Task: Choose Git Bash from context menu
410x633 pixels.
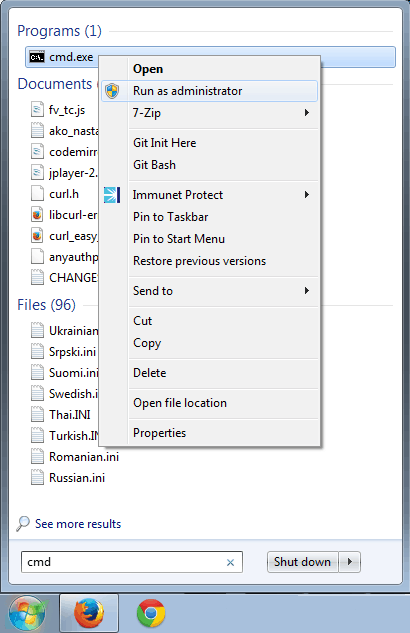Action: pyautogui.click(x=154, y=165)
